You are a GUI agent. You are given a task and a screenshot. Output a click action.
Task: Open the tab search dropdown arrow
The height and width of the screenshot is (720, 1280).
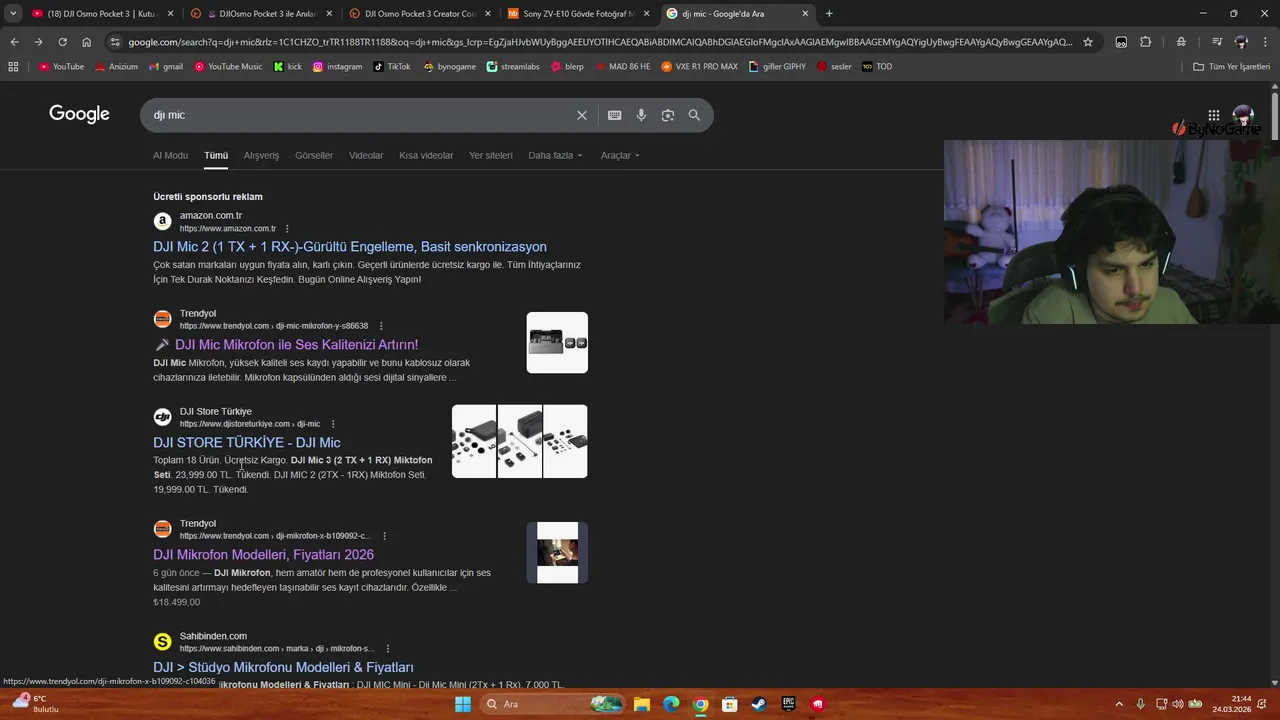(13, 14)
